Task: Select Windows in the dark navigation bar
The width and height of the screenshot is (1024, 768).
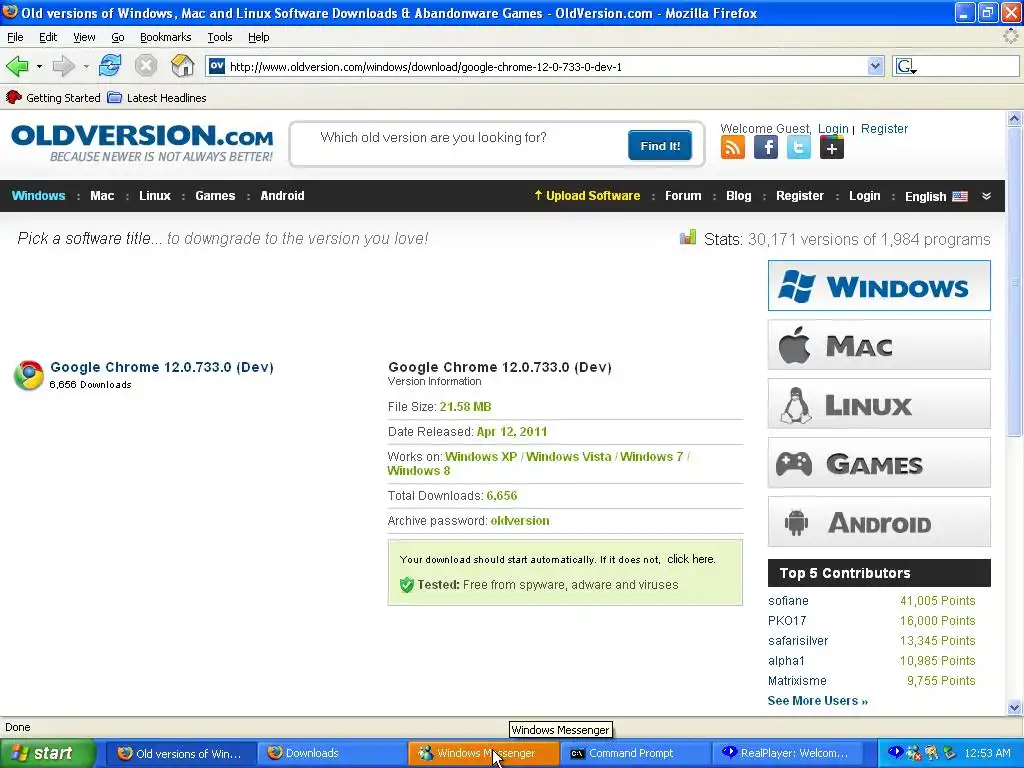Action: (x=39, y=196)
